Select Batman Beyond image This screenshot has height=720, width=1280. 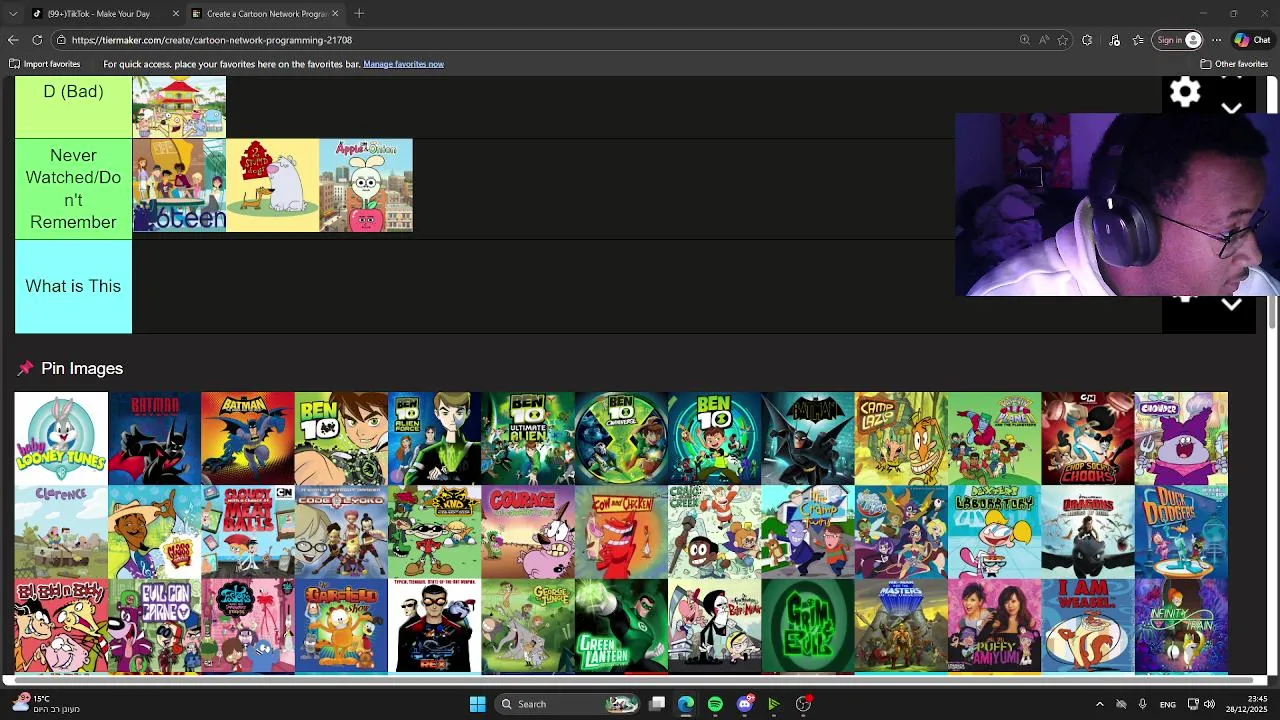point(154,438)
